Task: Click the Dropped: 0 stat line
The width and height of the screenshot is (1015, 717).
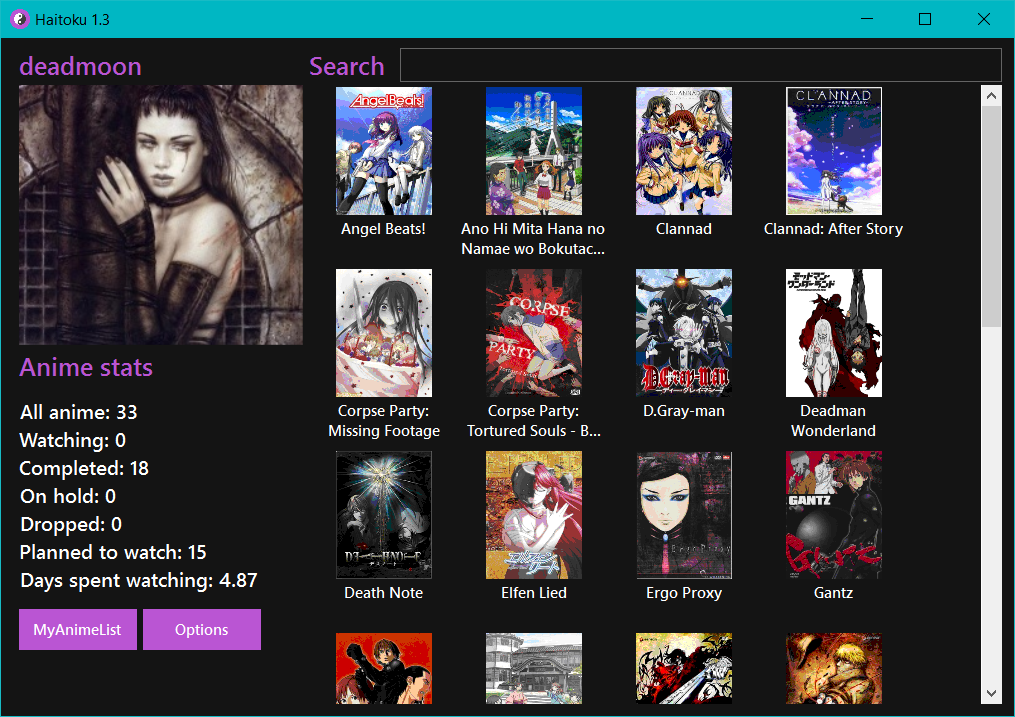Action: coord(71,524)
